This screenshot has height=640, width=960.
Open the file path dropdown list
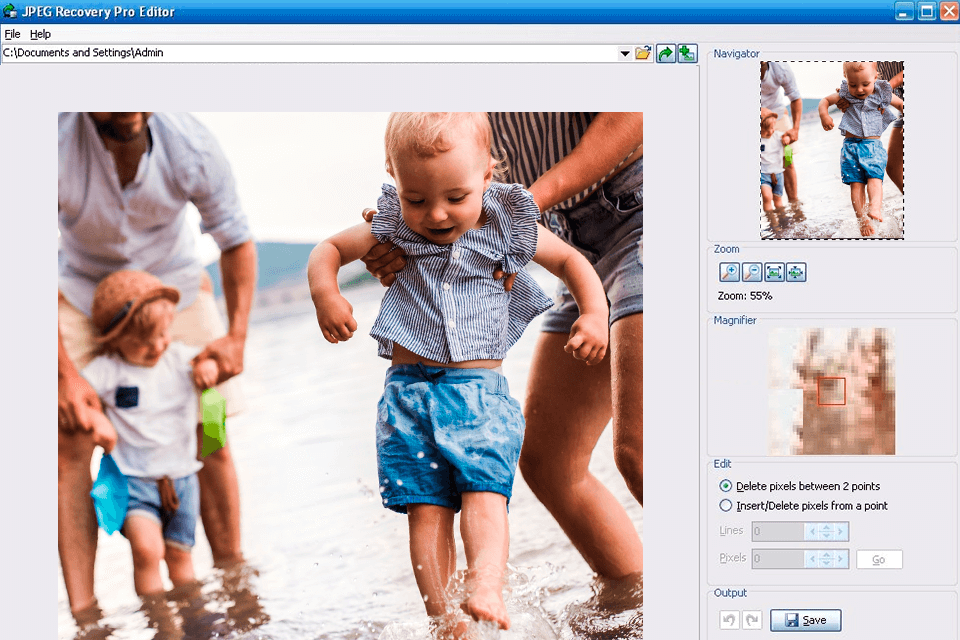pos(626,53)
